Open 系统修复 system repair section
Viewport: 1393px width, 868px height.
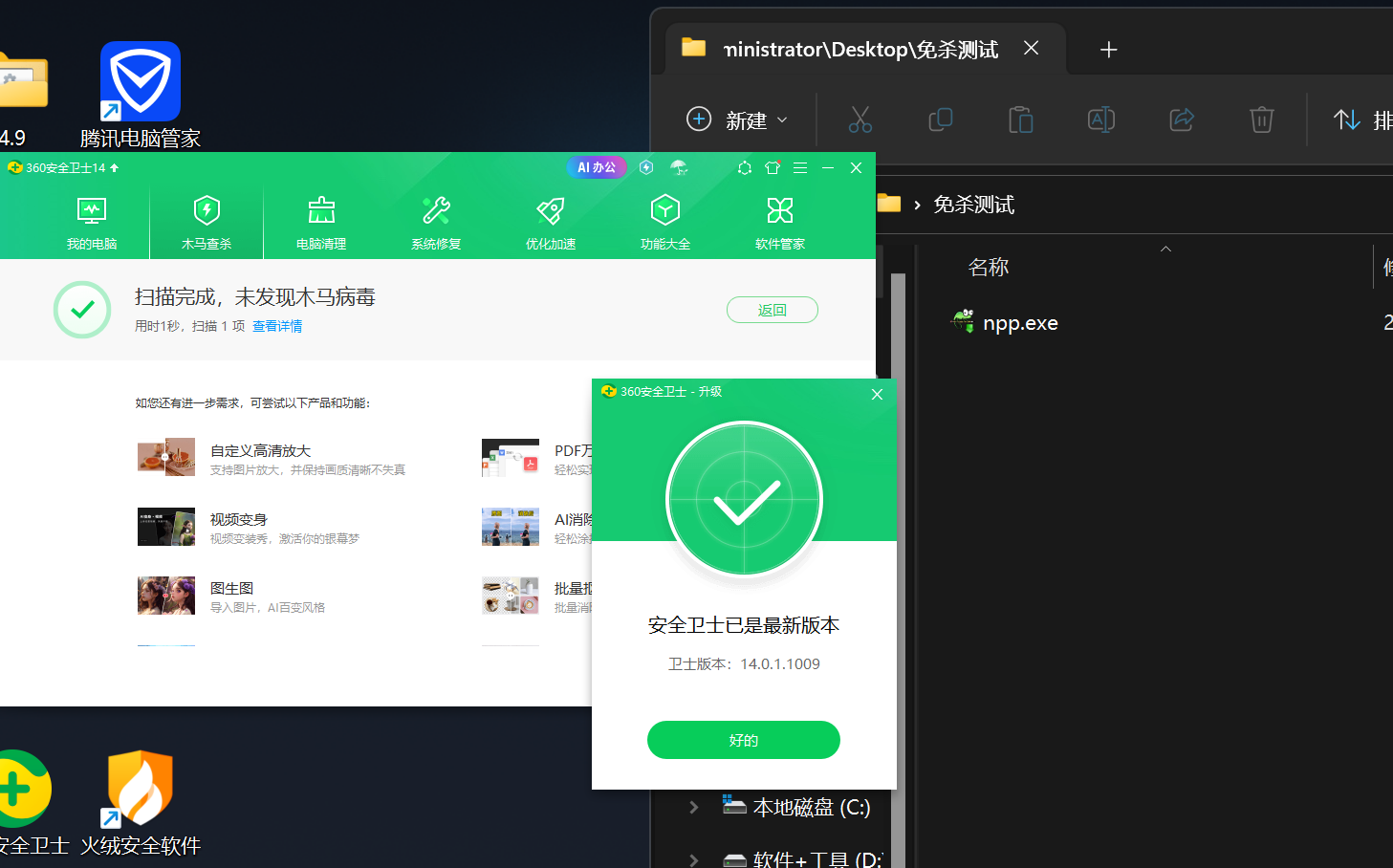point(436,222)
